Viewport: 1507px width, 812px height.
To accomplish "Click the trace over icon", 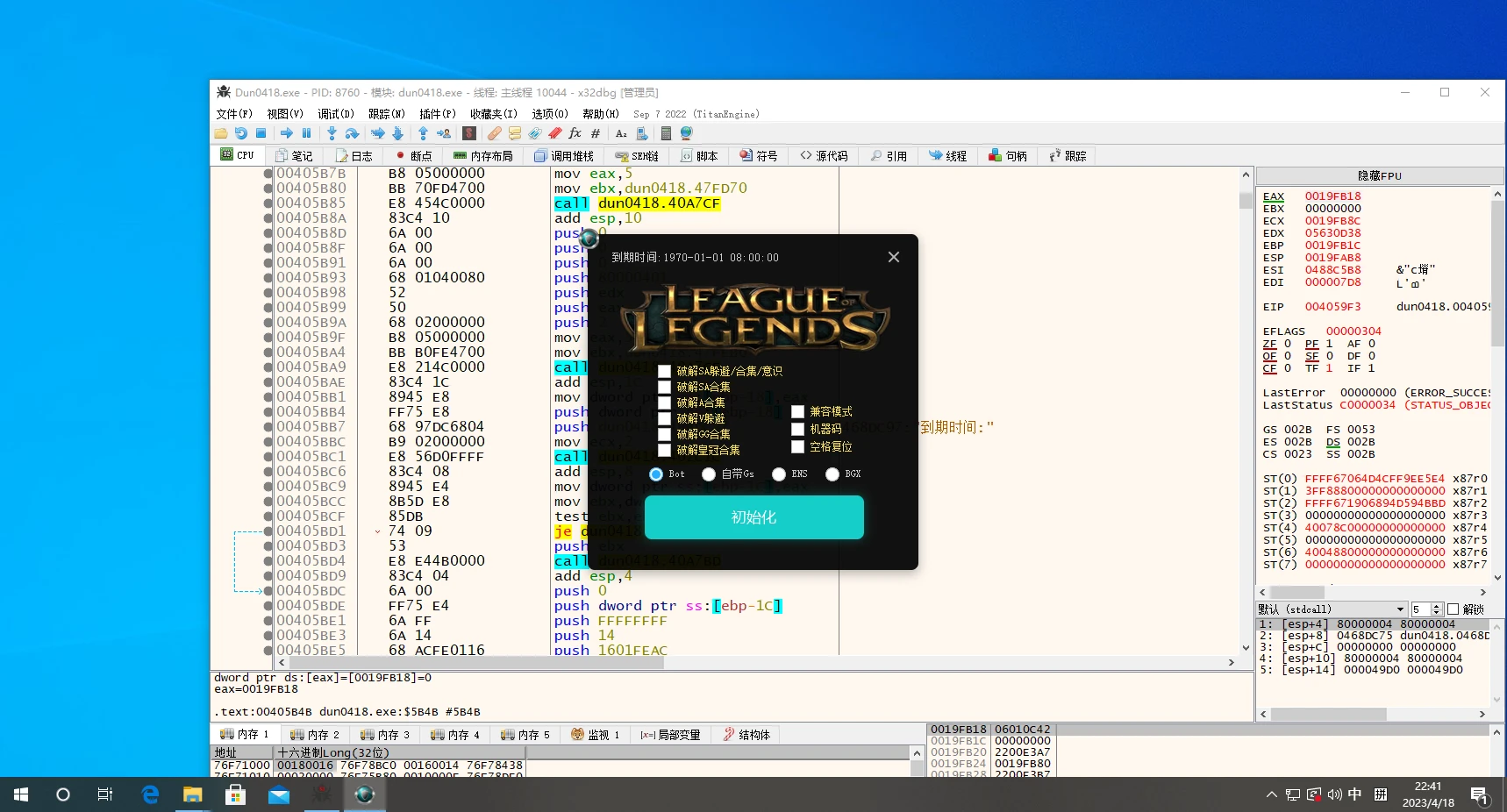I will pyautogui.click(x=397, y=133).
